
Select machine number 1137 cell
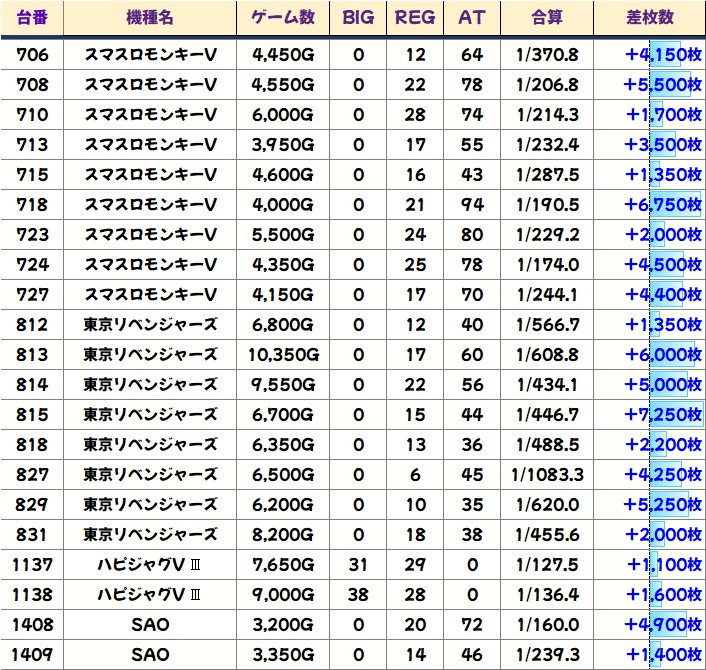(33, 565)
